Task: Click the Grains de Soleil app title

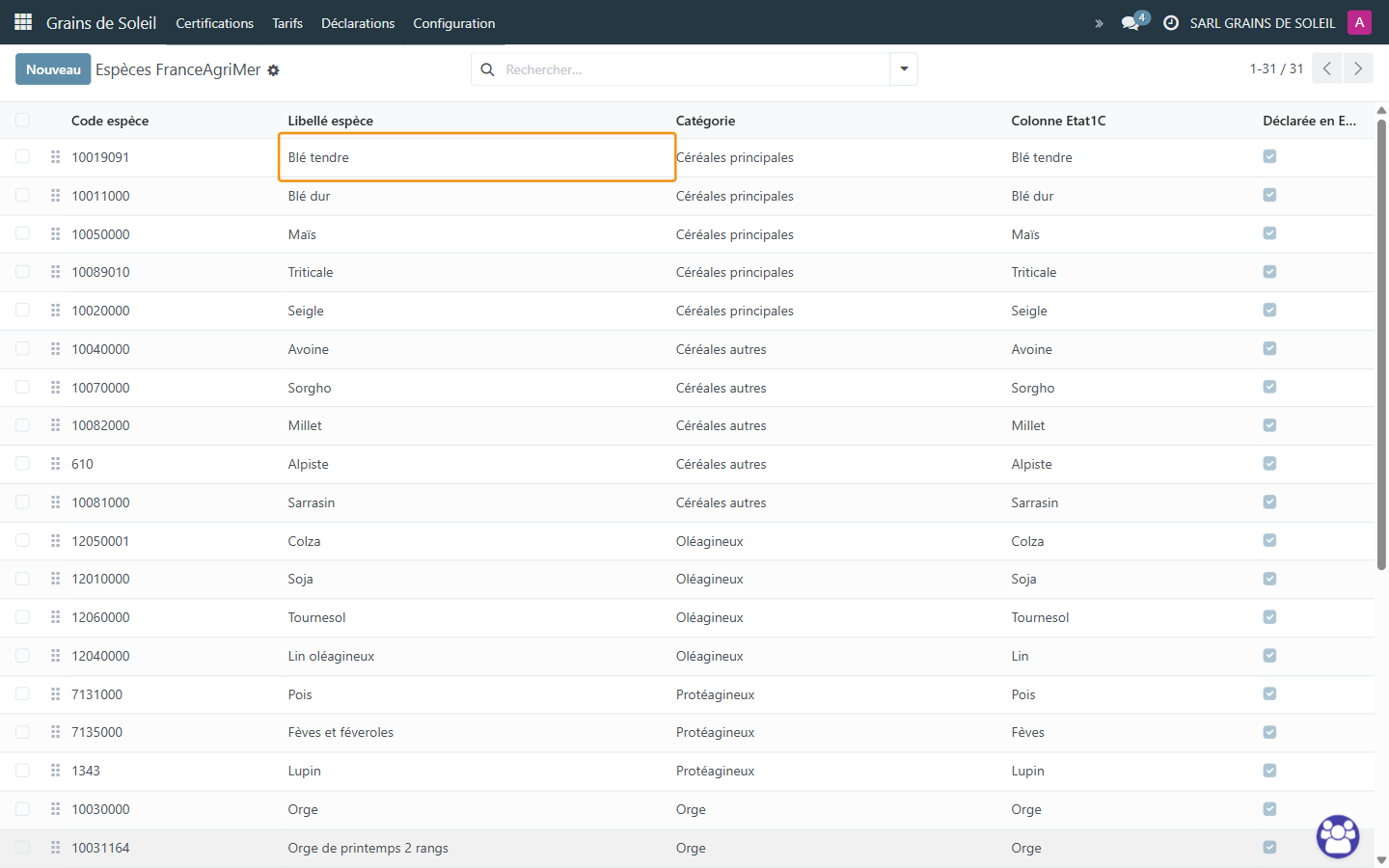Action: click(101, 23)
